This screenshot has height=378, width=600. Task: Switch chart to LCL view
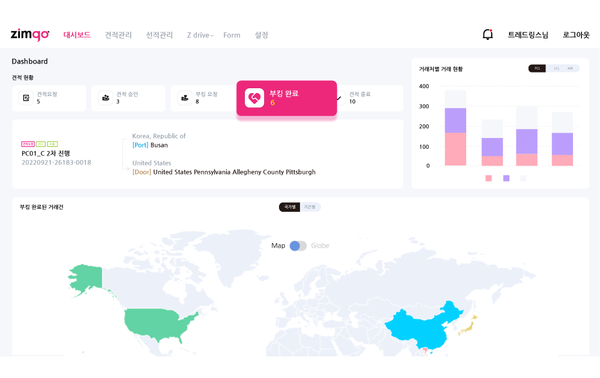point(556,68)
